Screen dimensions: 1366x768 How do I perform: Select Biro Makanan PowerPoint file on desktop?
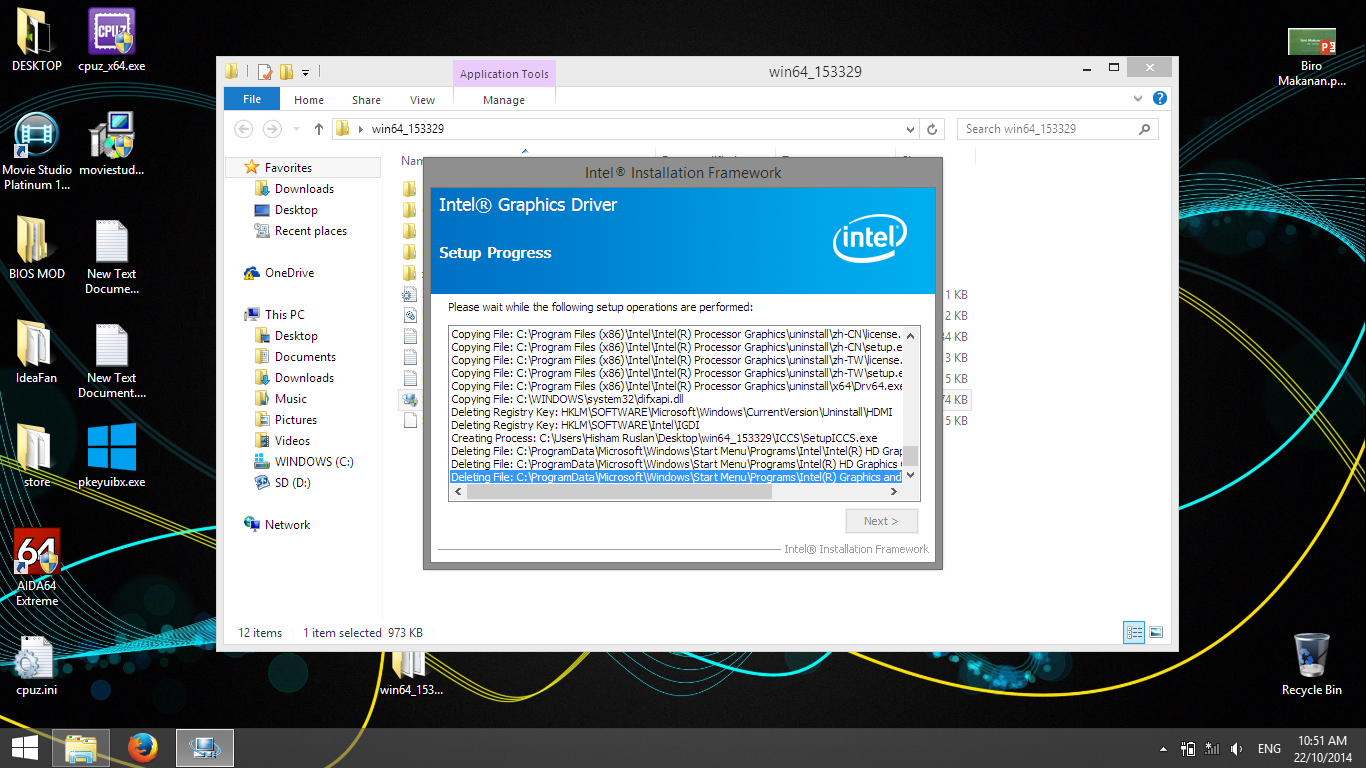1311,56
